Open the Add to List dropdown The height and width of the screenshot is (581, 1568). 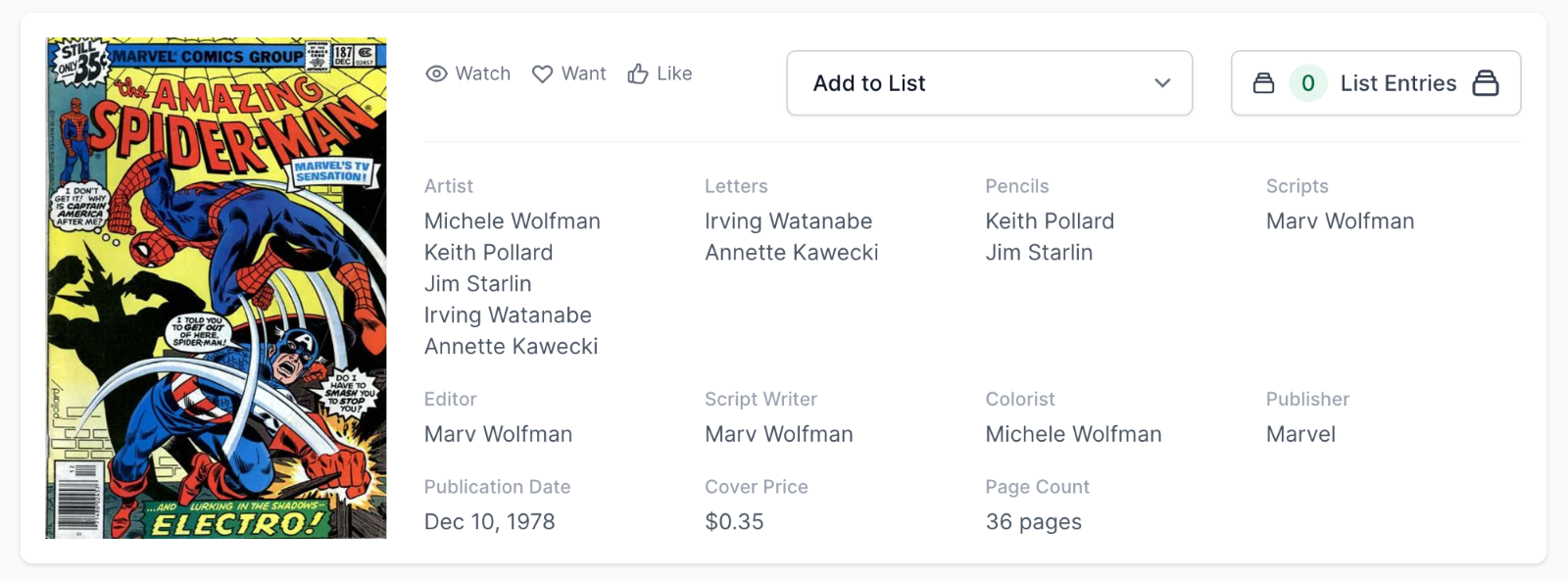tap(989, 83)
